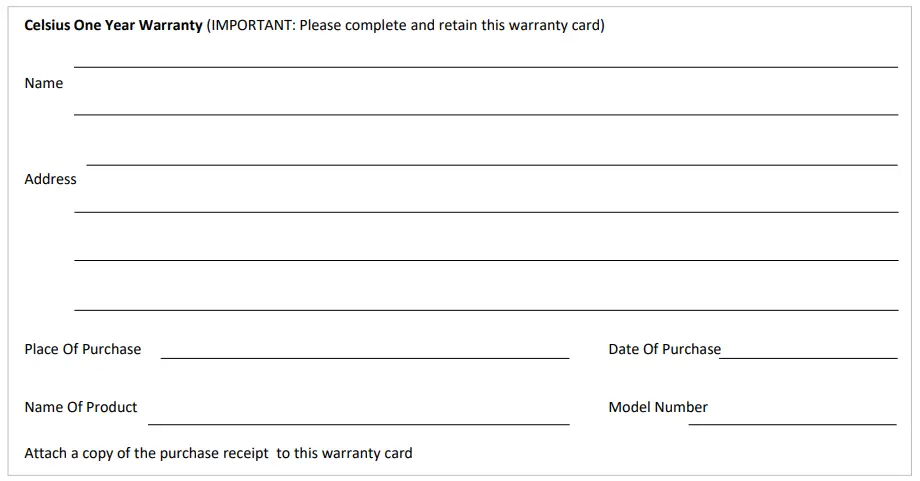This screenshot has width=920, height=481.
Task: Click the "Name Of Product" label
Action: click(x=81, y=408)
